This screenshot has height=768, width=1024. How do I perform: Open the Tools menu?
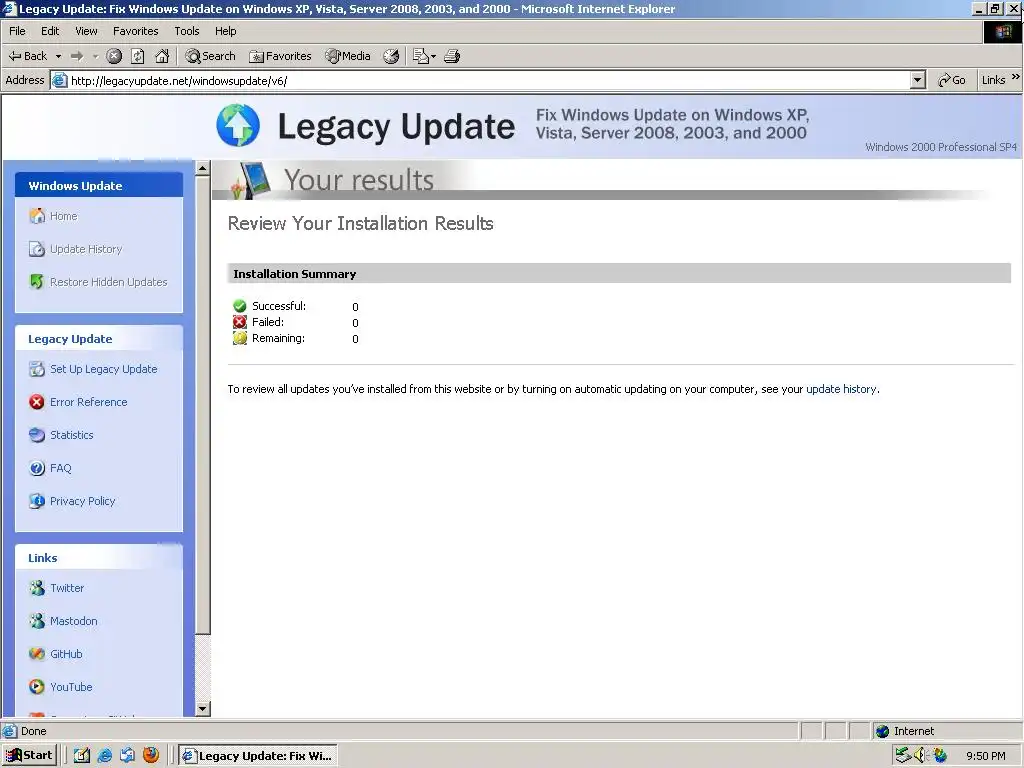[x=186, y=31]
